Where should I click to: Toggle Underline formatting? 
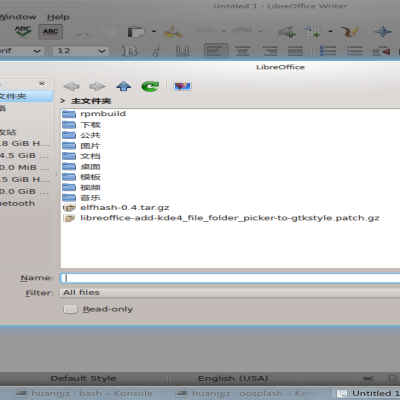pos(182,51)
